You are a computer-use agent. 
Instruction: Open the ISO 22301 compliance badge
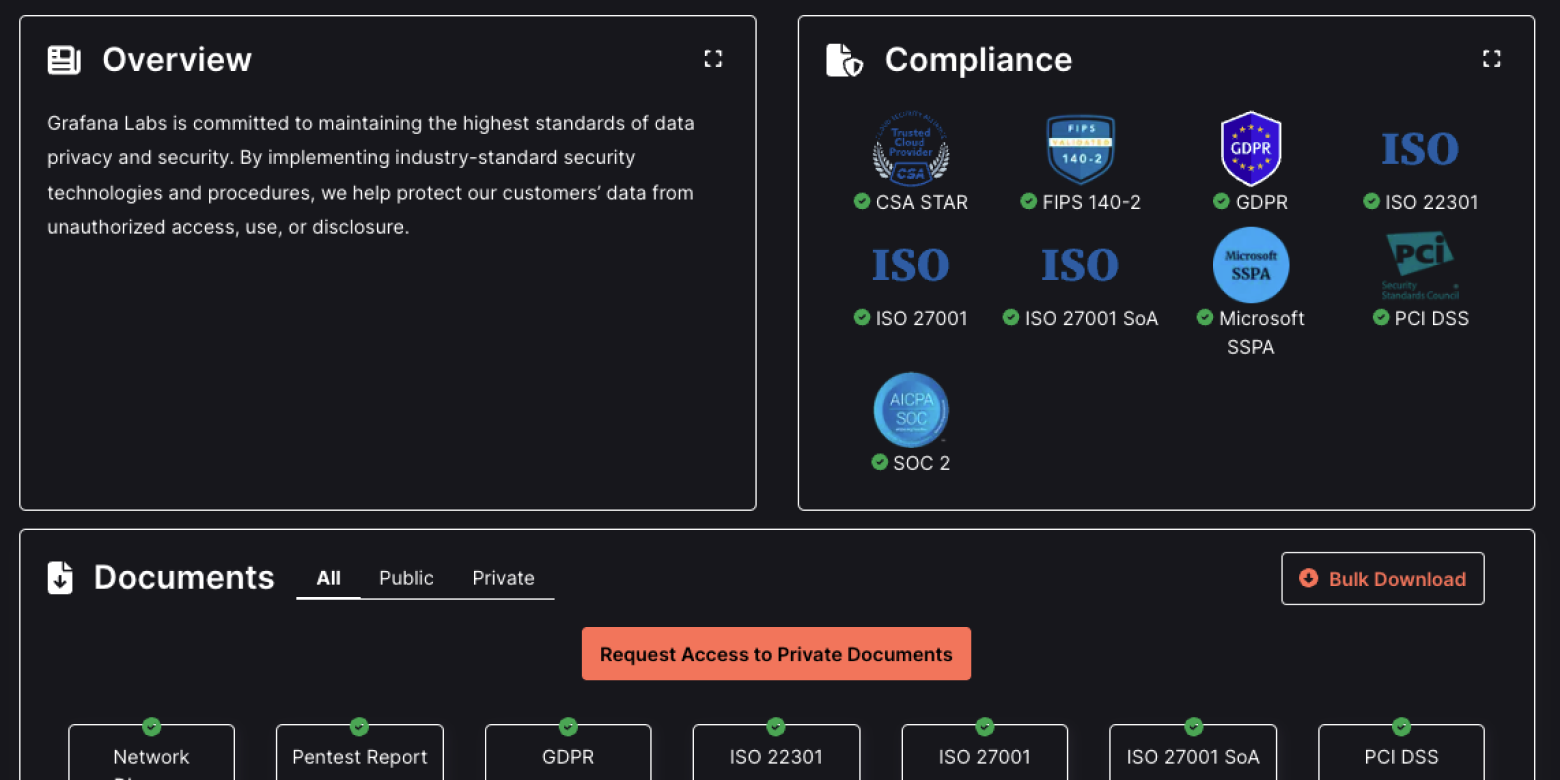click(x=1421, y=150)
